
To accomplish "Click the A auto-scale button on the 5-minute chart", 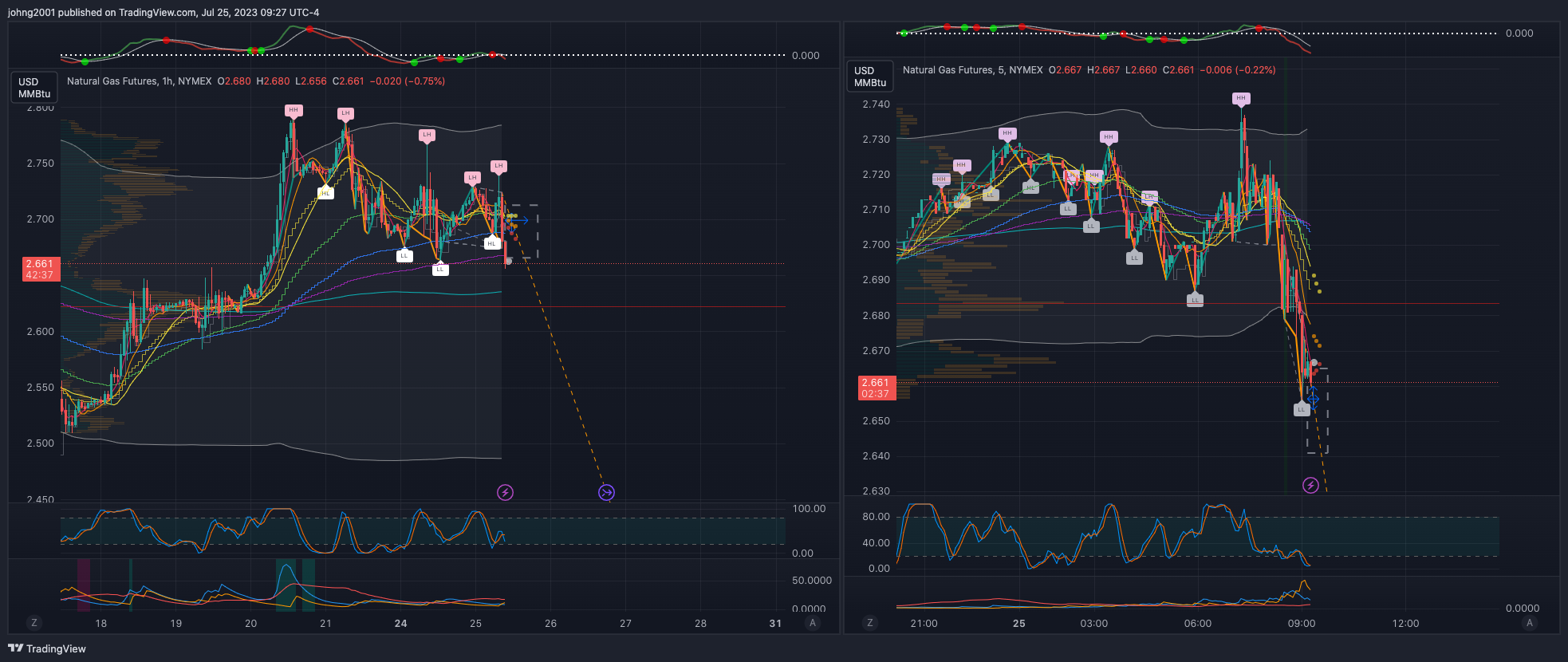I will pos(1529,623).
